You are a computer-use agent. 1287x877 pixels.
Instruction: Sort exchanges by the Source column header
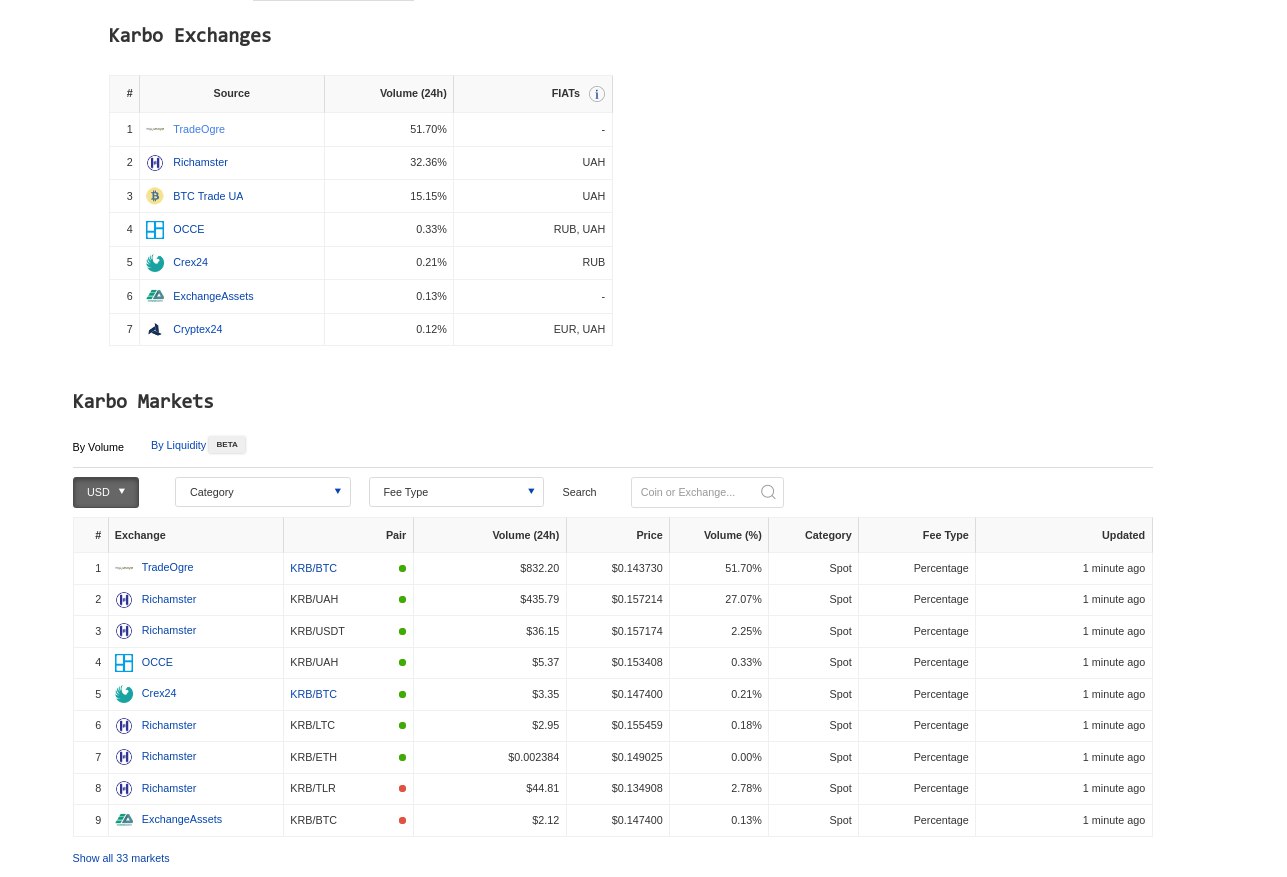232,93
